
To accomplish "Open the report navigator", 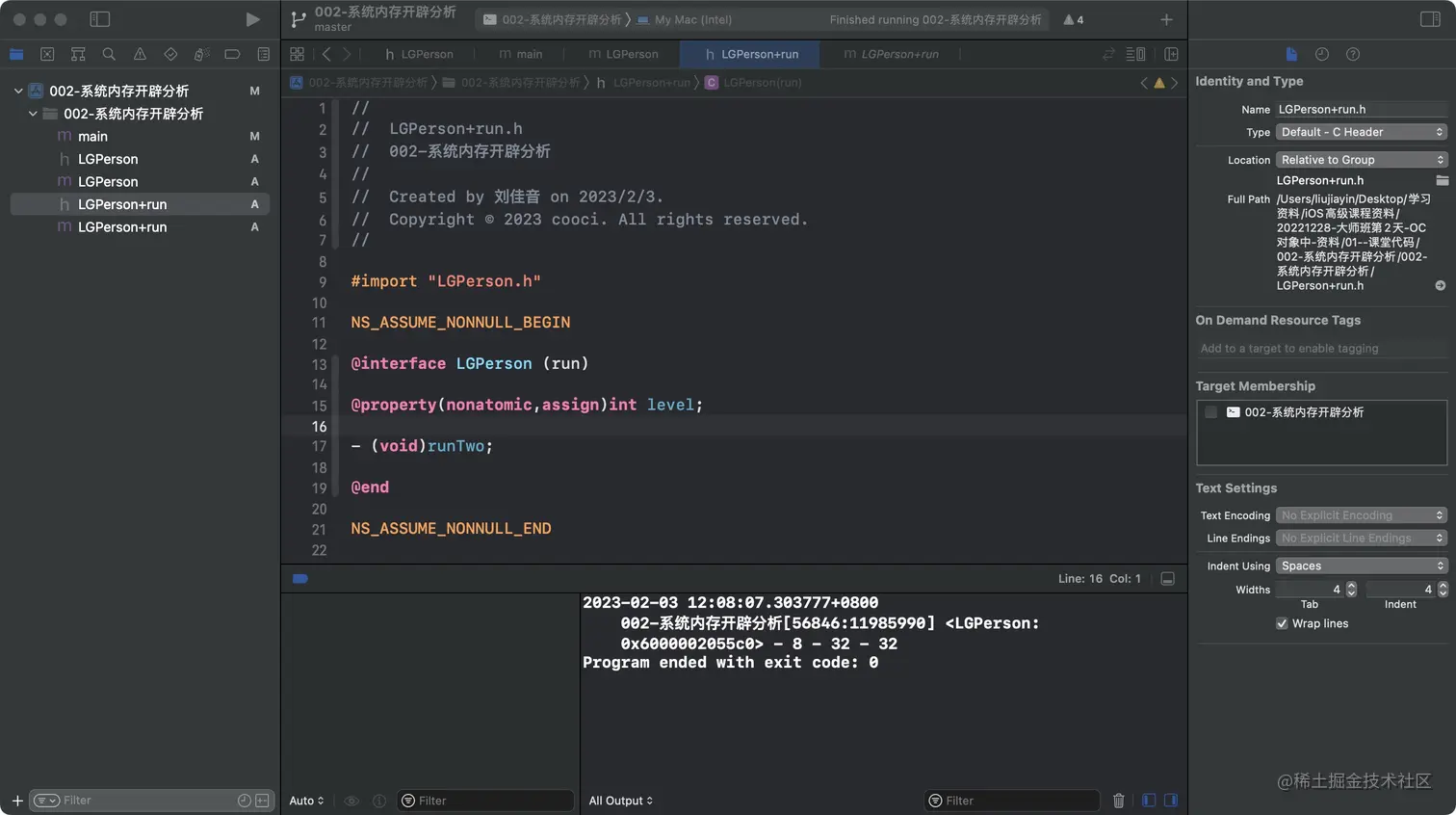I will click(263, 54).
